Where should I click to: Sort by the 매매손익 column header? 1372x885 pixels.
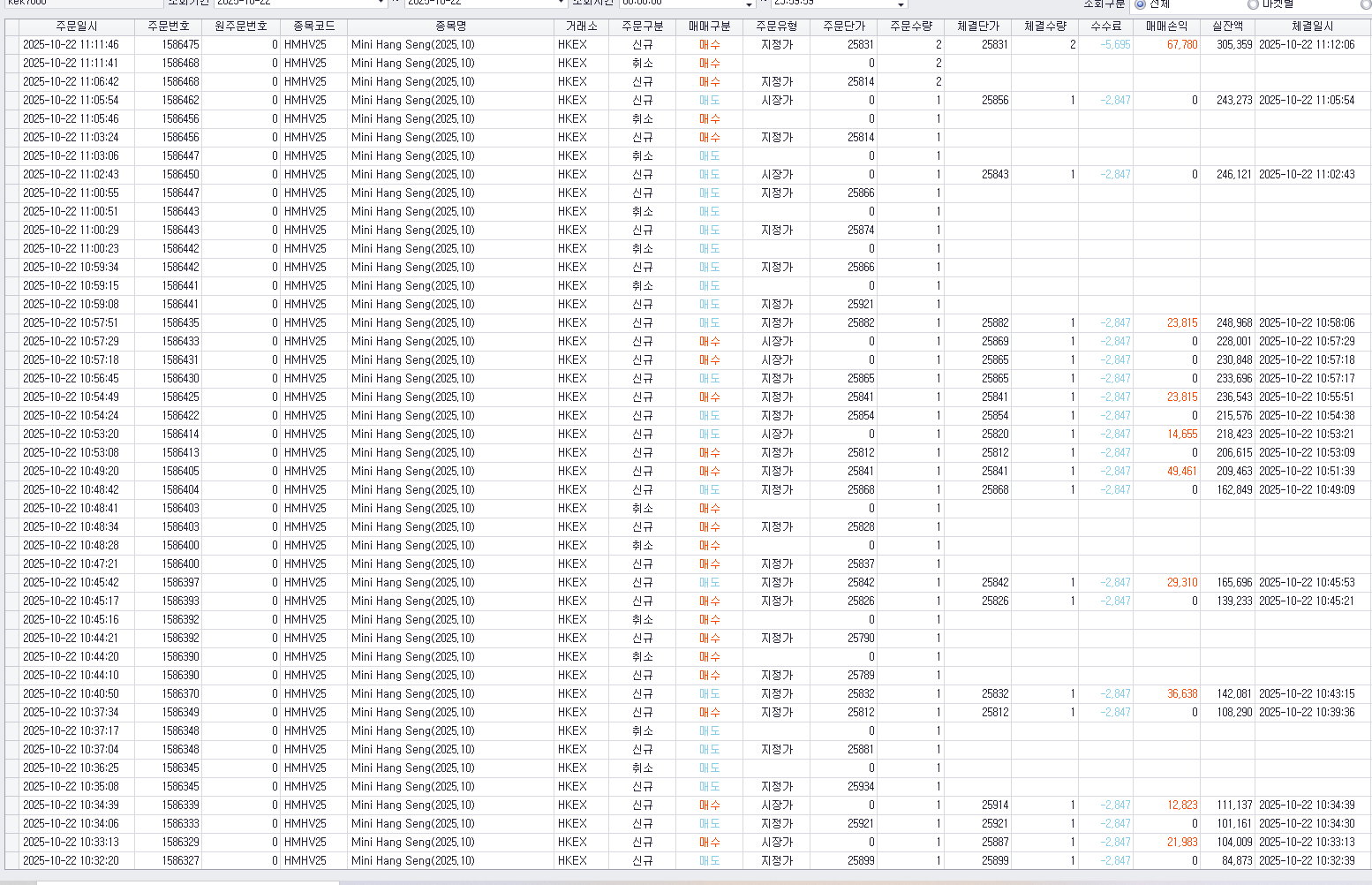1166,26
